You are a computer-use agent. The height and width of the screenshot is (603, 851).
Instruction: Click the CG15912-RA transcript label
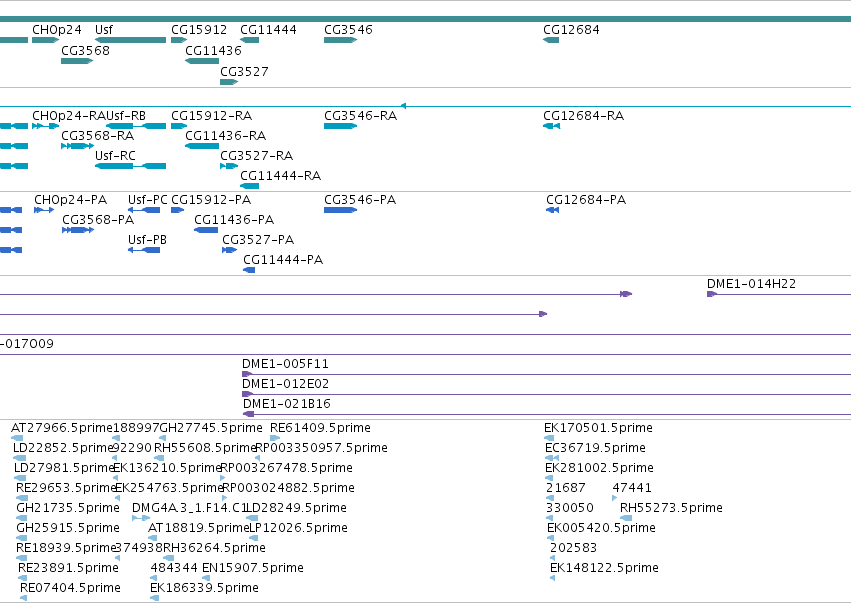pyautogui.click(x=211, y=116)
